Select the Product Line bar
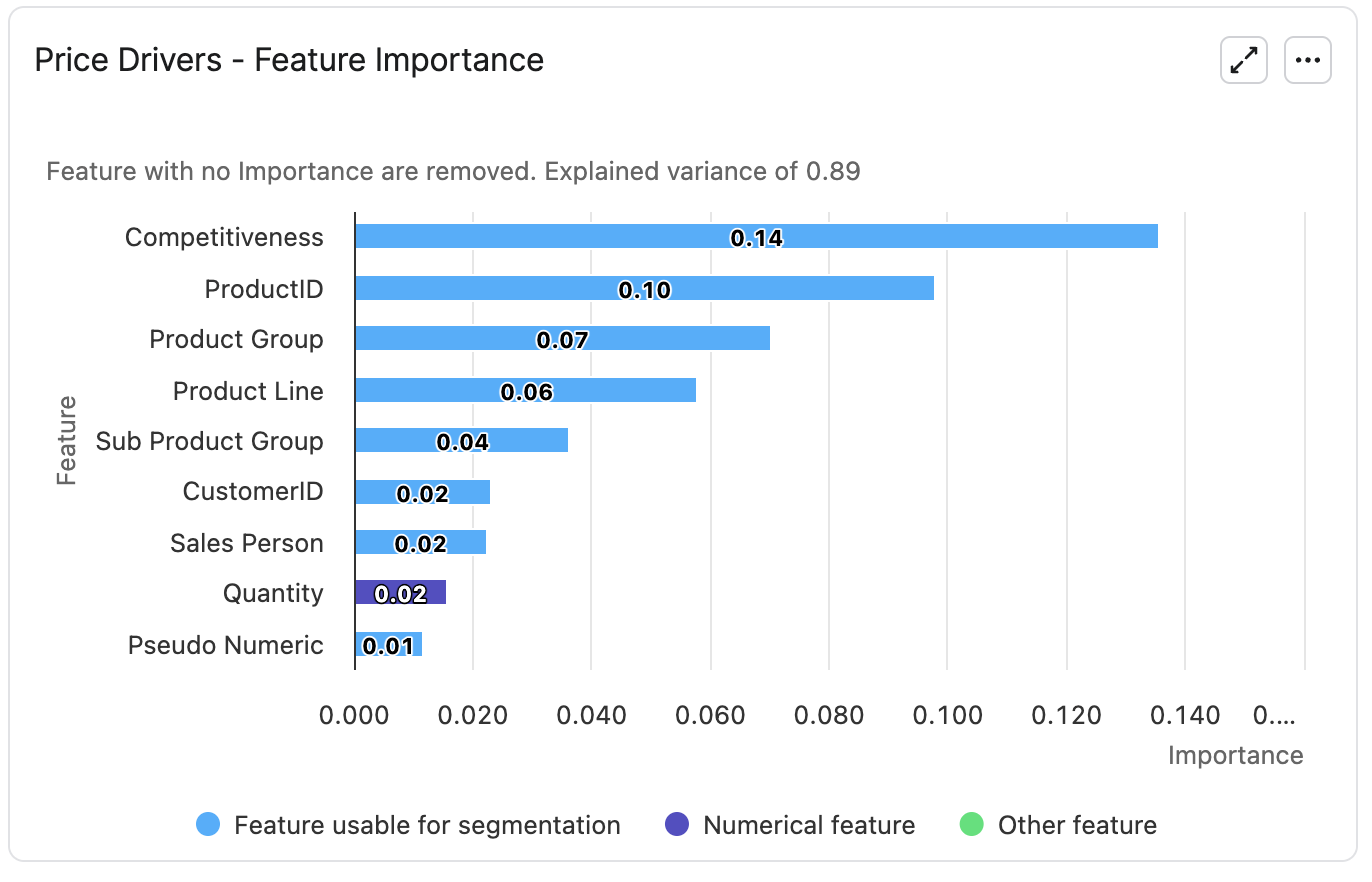Image resolution: width=1372 pixels, height=882 pixels. [525, 390]
